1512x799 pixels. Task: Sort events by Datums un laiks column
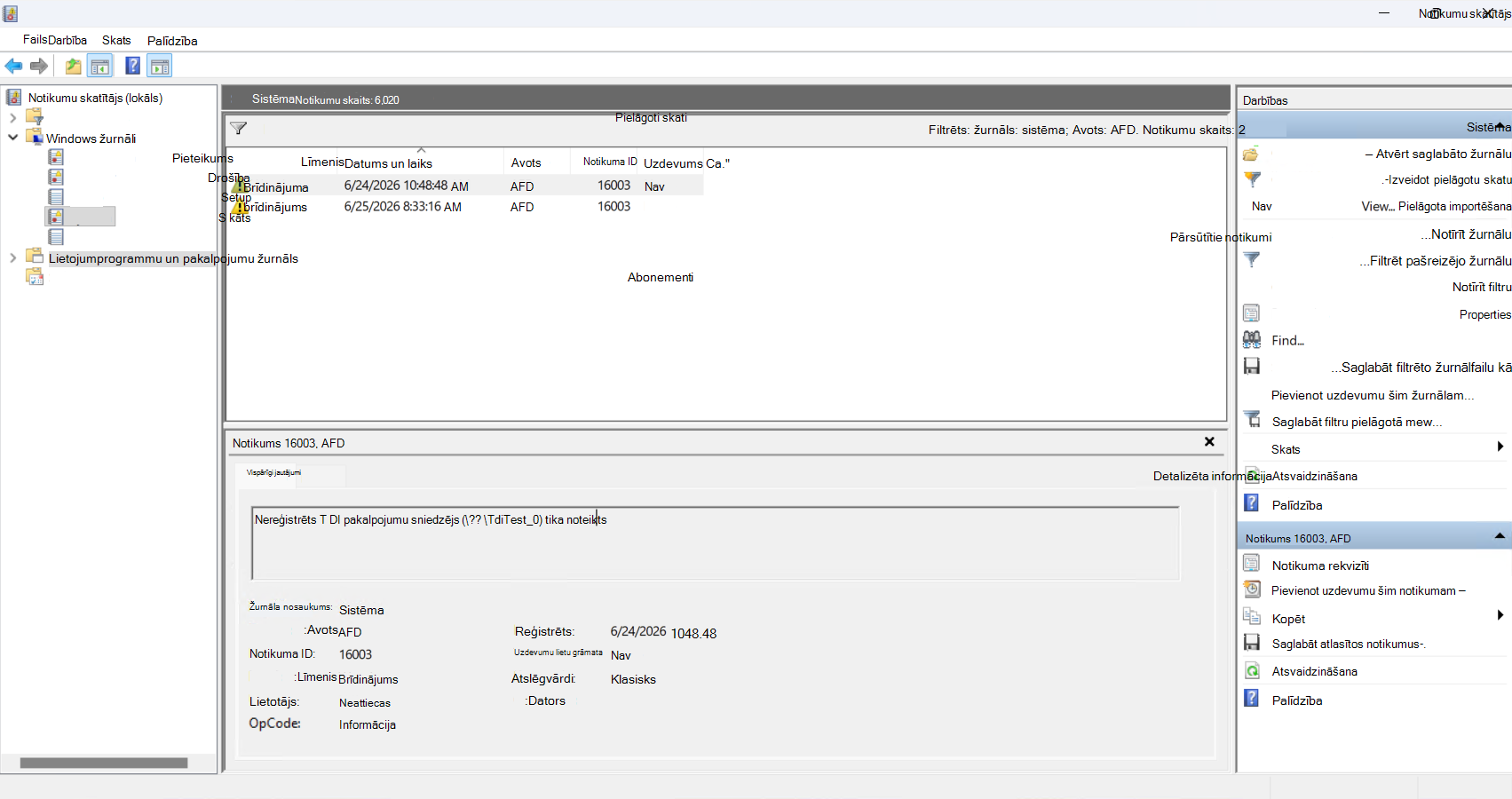point(388,163)
